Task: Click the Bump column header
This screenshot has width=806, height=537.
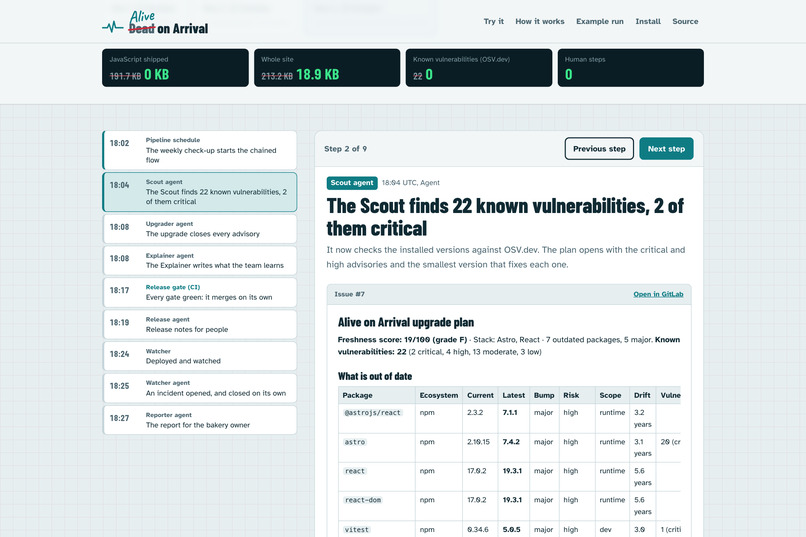Action: click(544, 395)
